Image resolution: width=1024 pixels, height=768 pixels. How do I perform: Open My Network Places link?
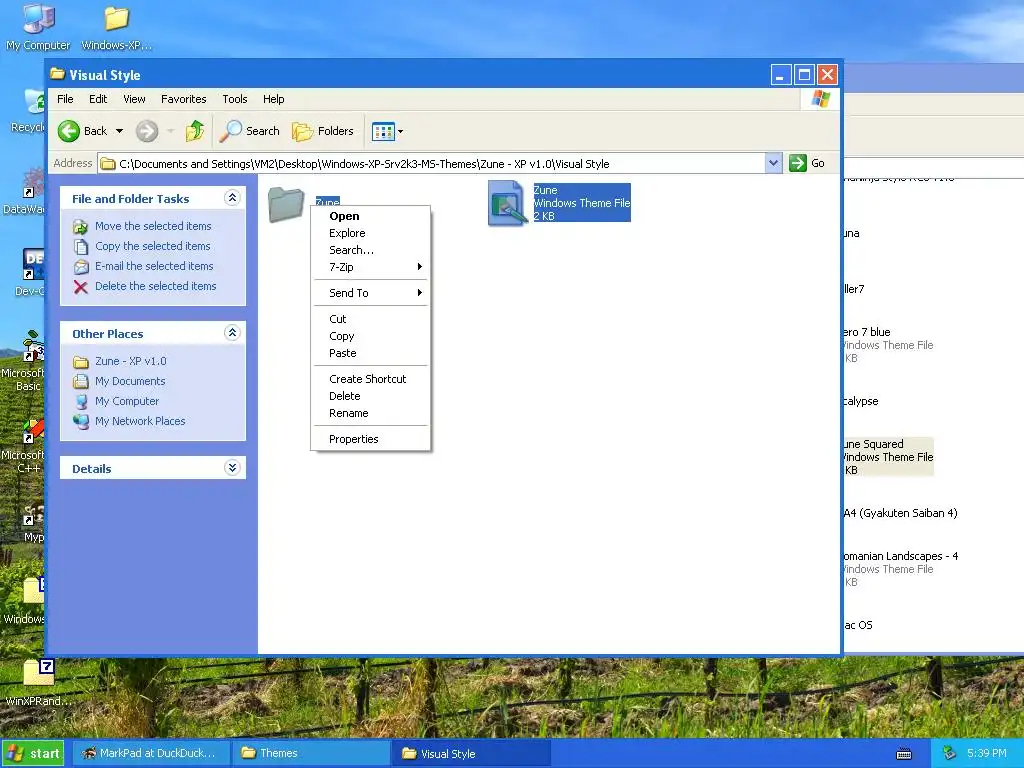(140, 421)
